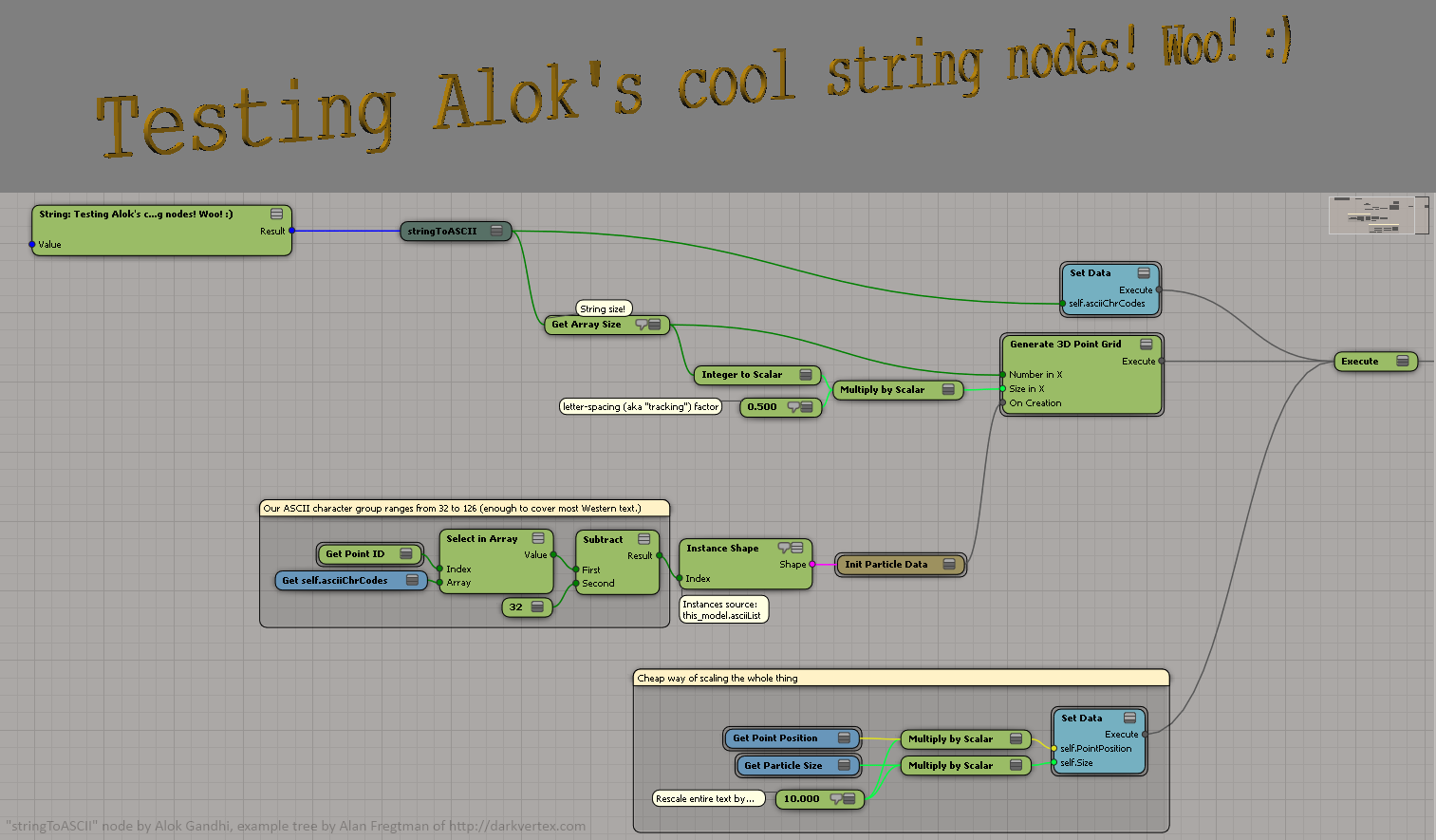
Task: Click the collapse icon on stringToASCII node
Action: (x=496, y=231)
